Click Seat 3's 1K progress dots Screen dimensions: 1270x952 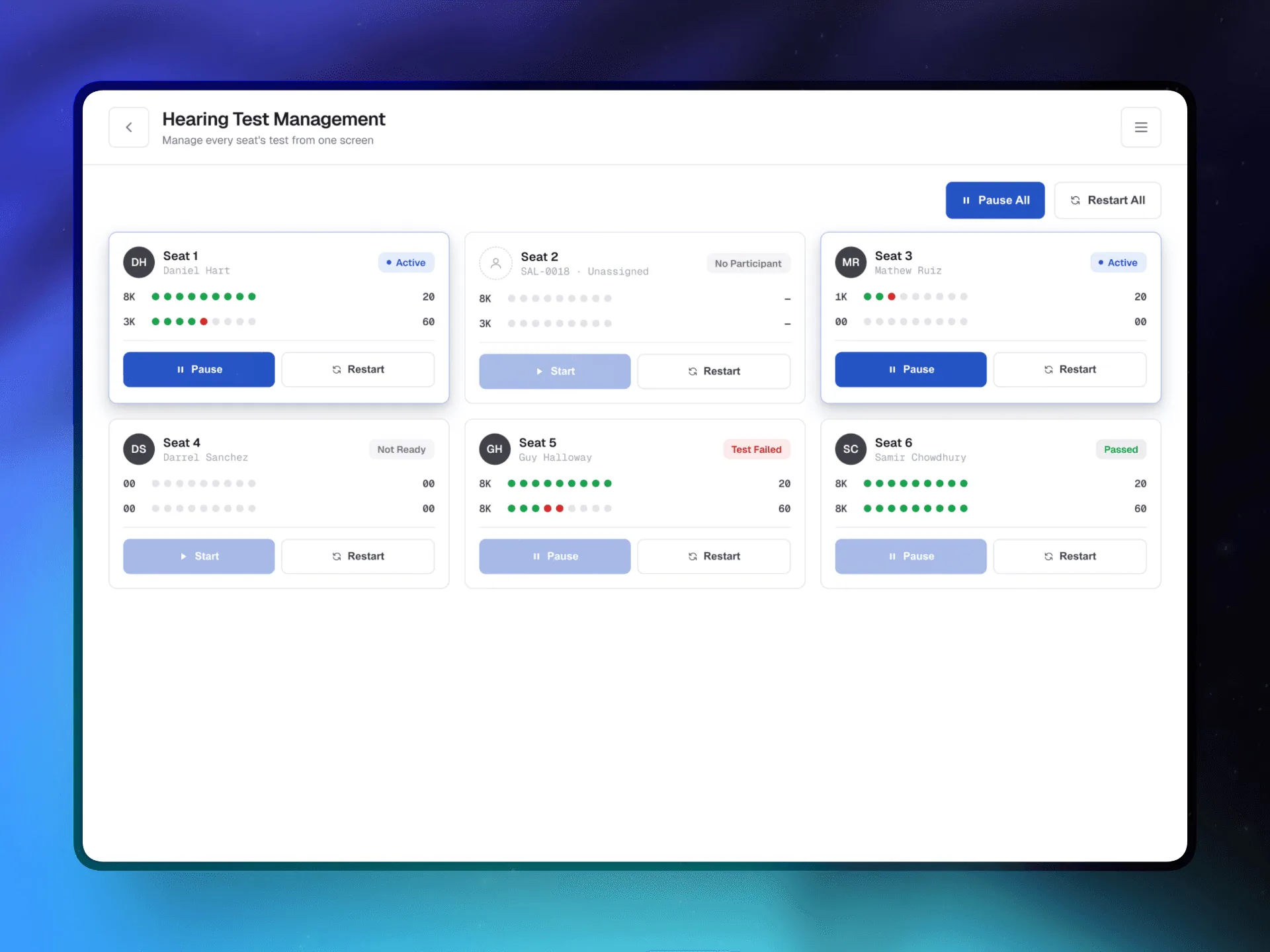915,297
